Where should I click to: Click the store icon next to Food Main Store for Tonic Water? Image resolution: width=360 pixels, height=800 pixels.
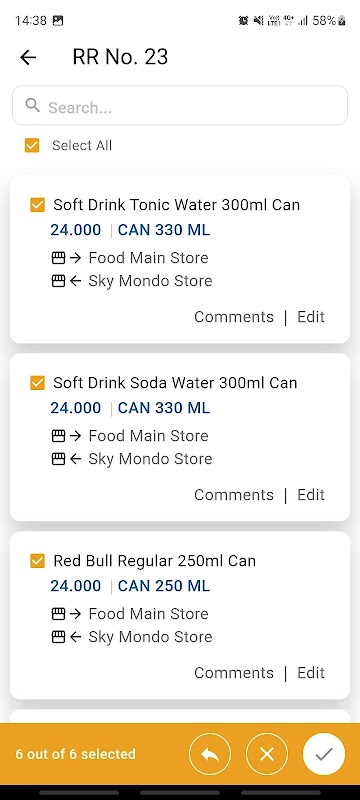pyautogui.click(x=59, y=258)
